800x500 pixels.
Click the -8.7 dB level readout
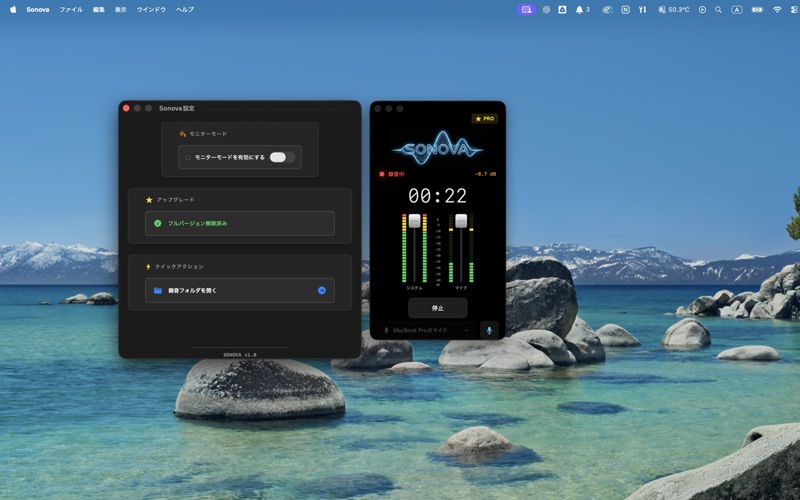[485, 174]
